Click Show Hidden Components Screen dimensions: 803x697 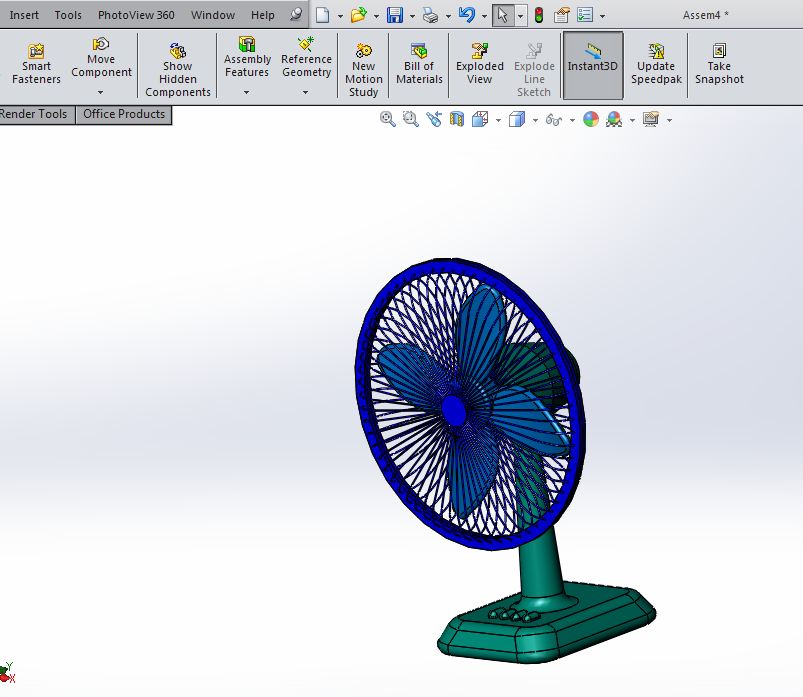point(178,71)
